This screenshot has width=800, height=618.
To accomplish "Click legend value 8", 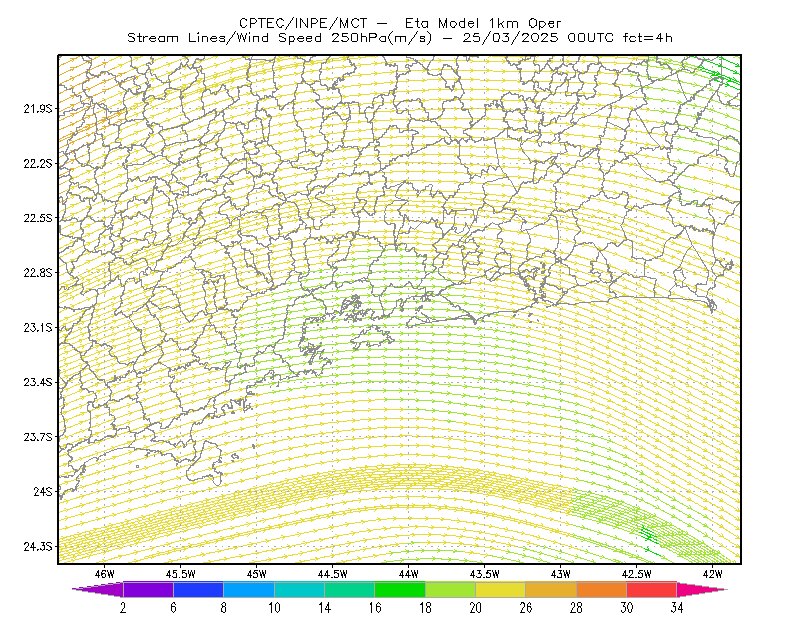I will coord(223,608).
